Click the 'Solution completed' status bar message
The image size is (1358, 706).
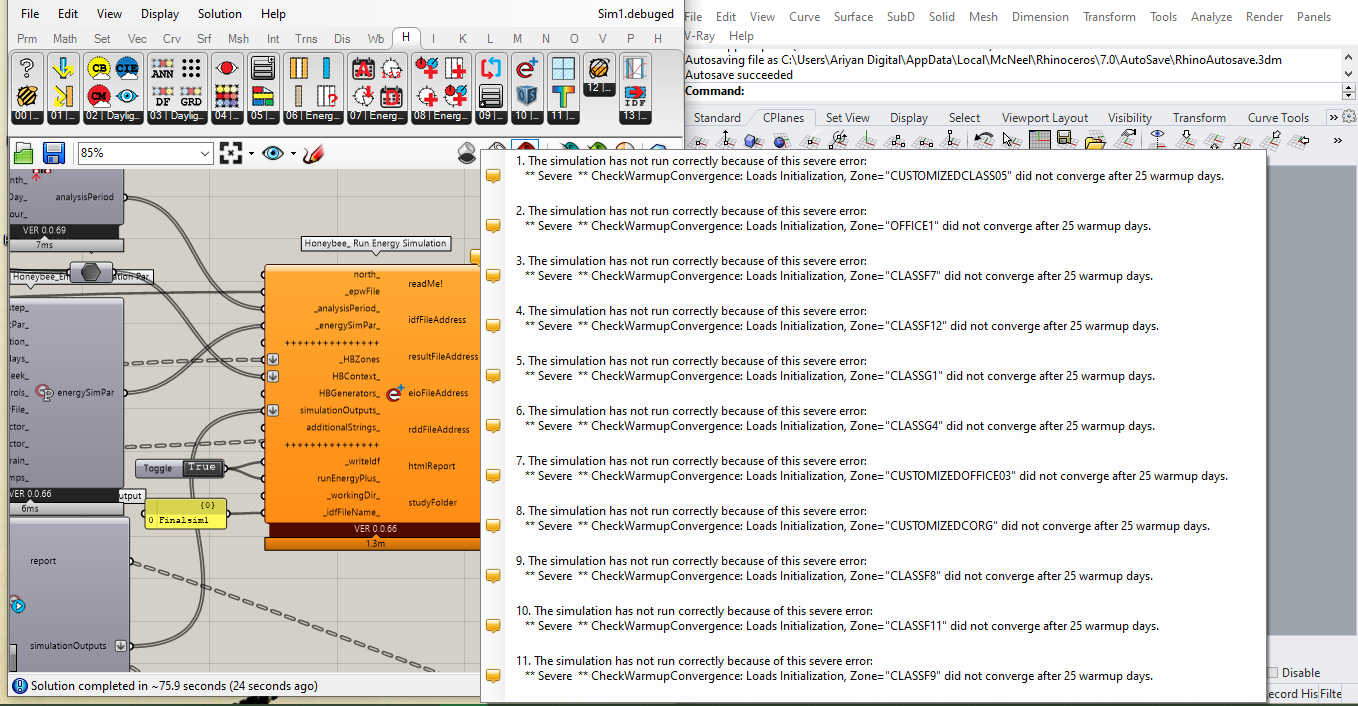pos(174,686)
